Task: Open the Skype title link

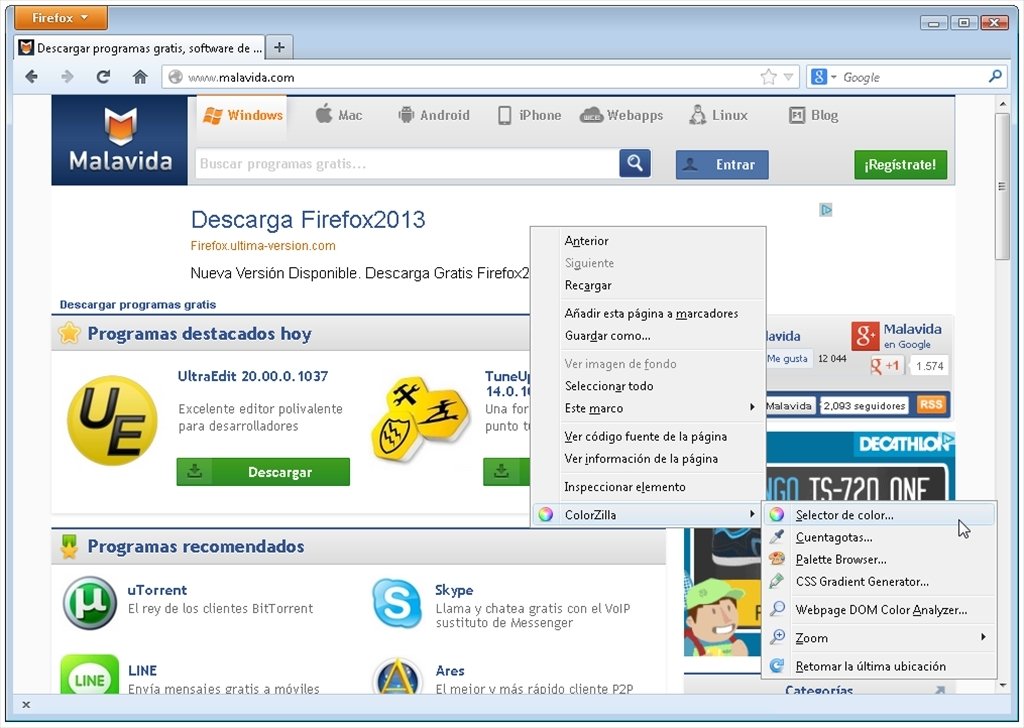Action: [x=454, y=590]
